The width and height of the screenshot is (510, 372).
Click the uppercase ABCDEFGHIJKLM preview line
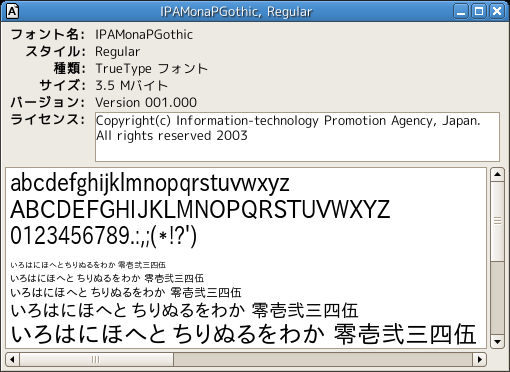click(200, 209)
